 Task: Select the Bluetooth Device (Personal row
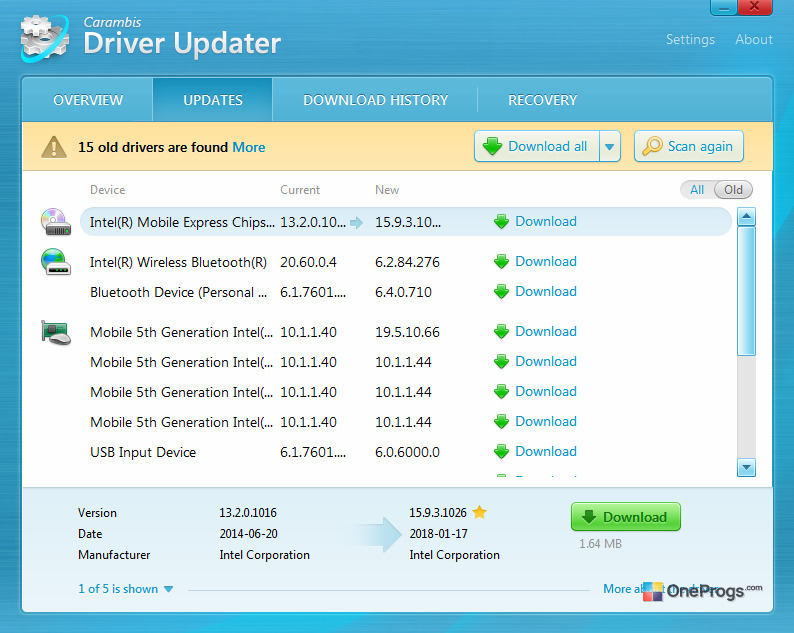406,292
